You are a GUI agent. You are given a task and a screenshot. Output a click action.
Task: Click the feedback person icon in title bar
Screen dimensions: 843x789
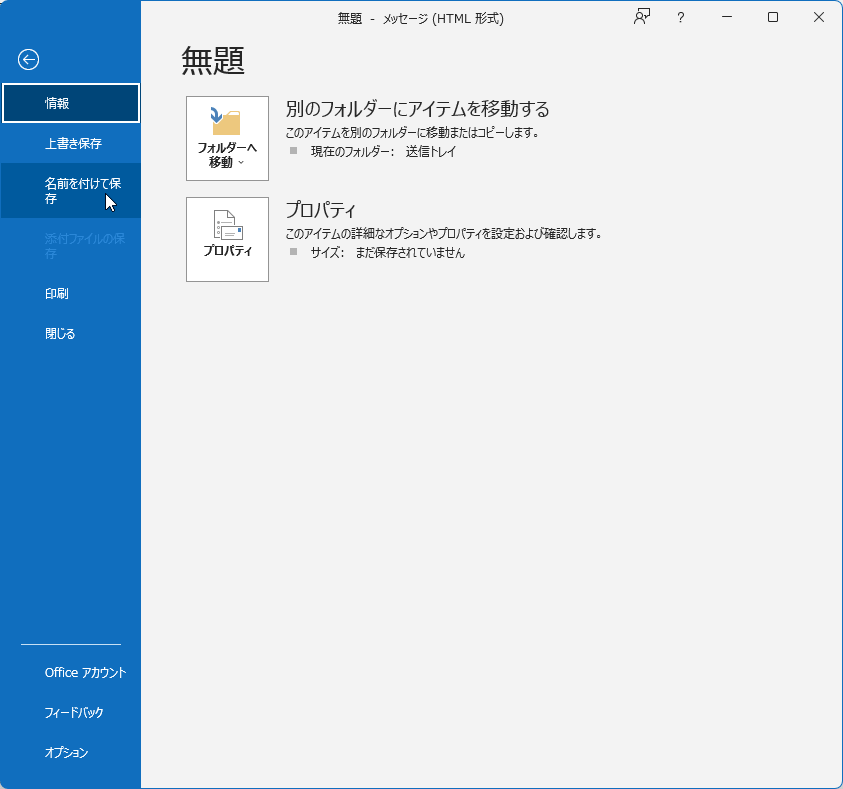(642, 17)
